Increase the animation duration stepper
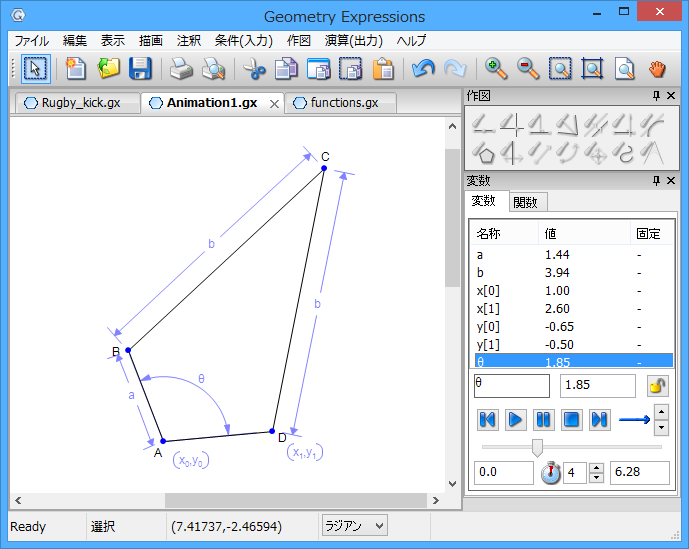This screenshot has height=549, width=689. pos(596,467)
